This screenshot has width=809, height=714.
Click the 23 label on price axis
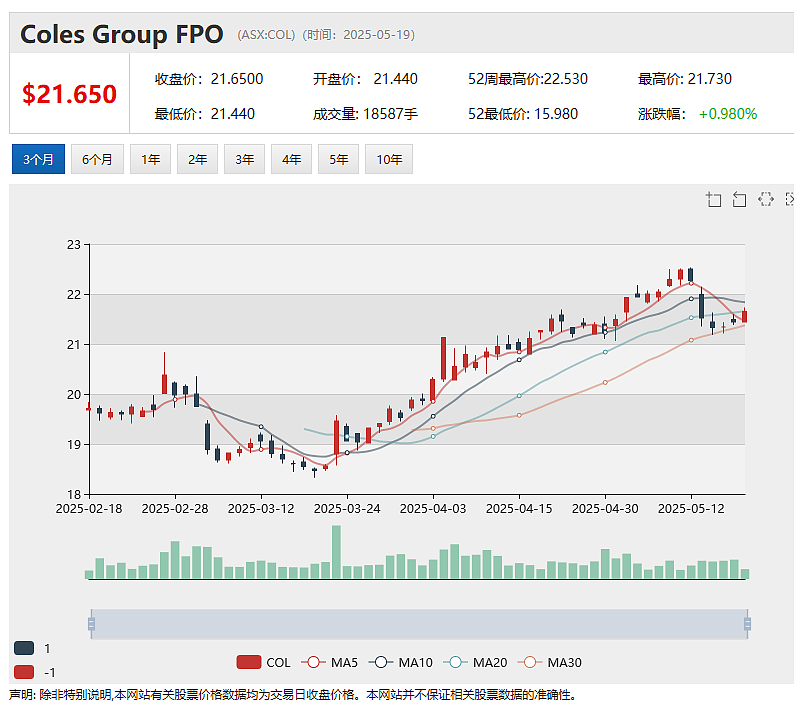[74, 245]
